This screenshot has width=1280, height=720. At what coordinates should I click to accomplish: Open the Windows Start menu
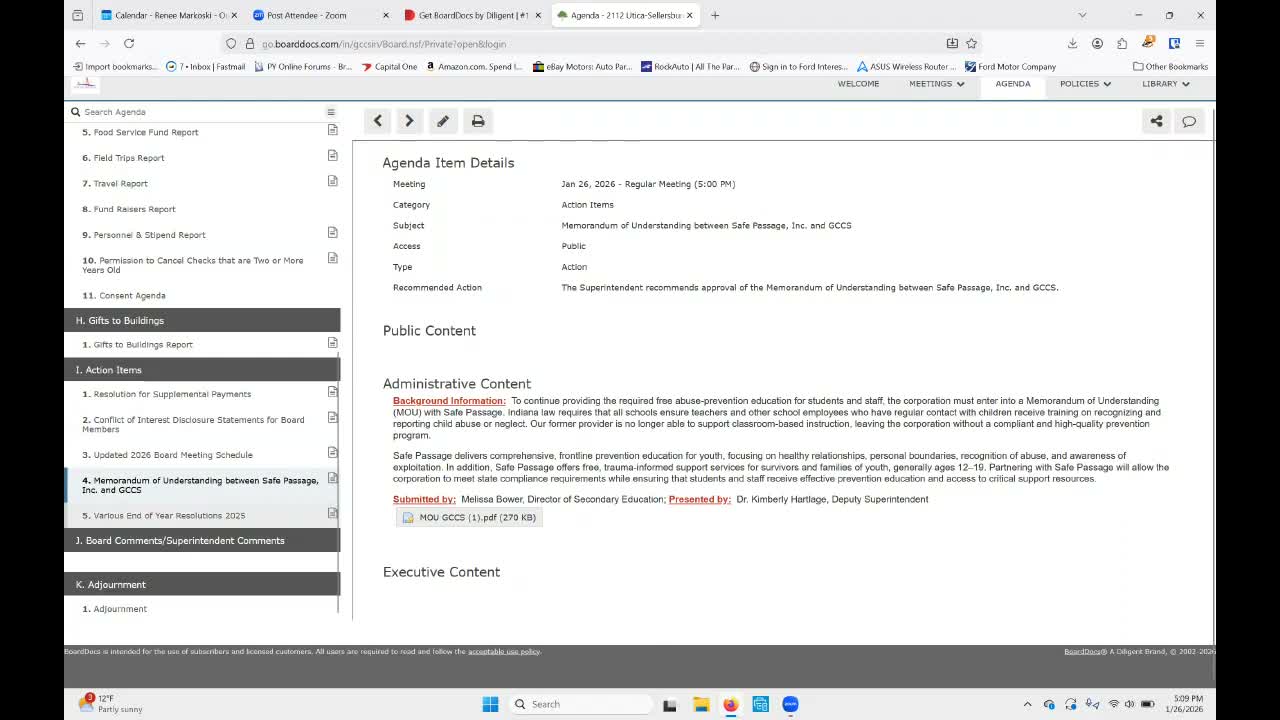[x=490, y=704]
